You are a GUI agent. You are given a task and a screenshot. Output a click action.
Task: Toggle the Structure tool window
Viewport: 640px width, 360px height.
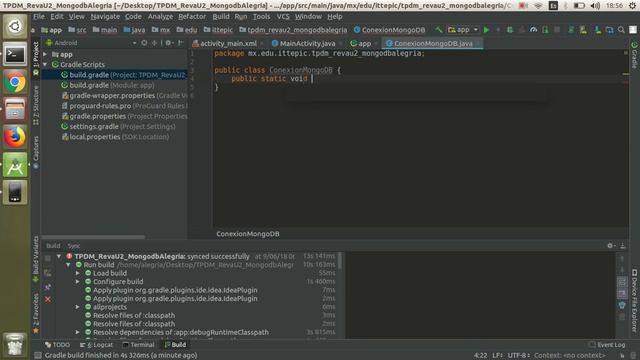(x=36, y=105)
